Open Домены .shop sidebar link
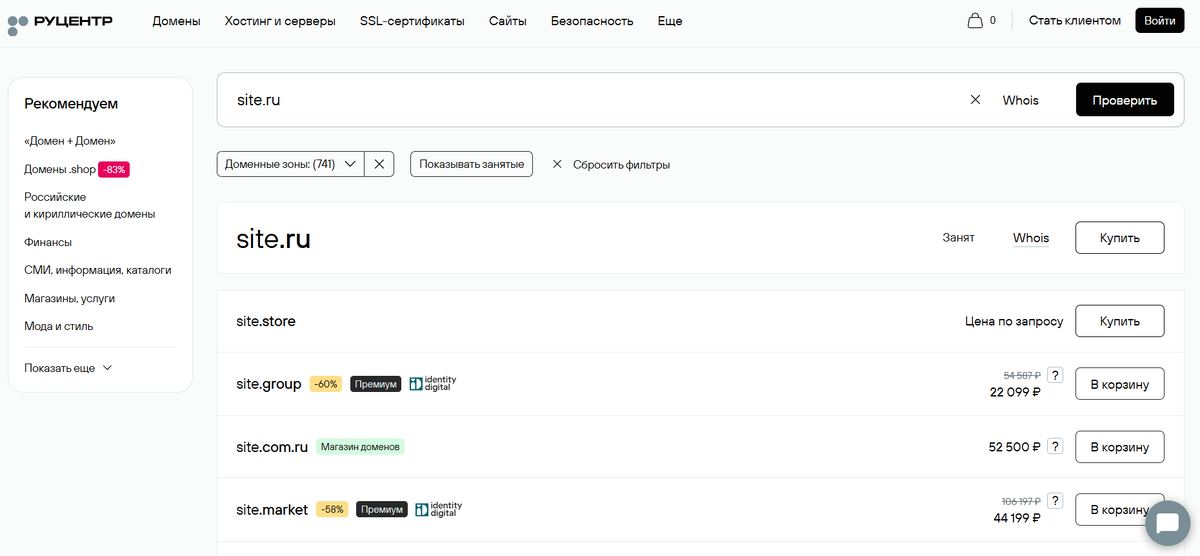 pyautogui.click(x=60, y=169)
